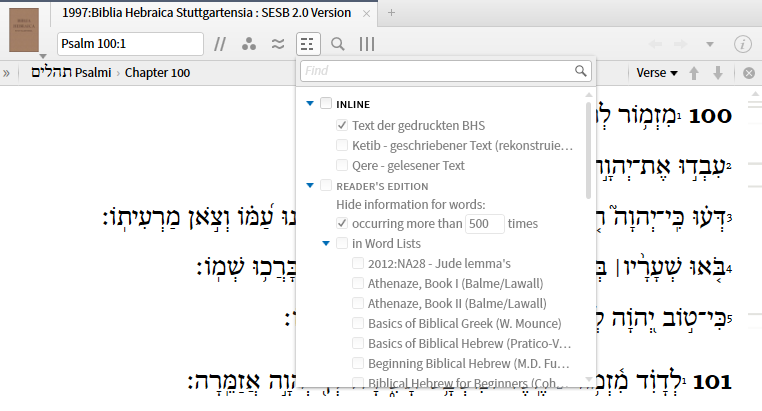The height and width of the screenshot is (411, 762).
Task: Check Beginning Biblical Hebrew (M.D. Fu…)
Action: coord(358,363)
